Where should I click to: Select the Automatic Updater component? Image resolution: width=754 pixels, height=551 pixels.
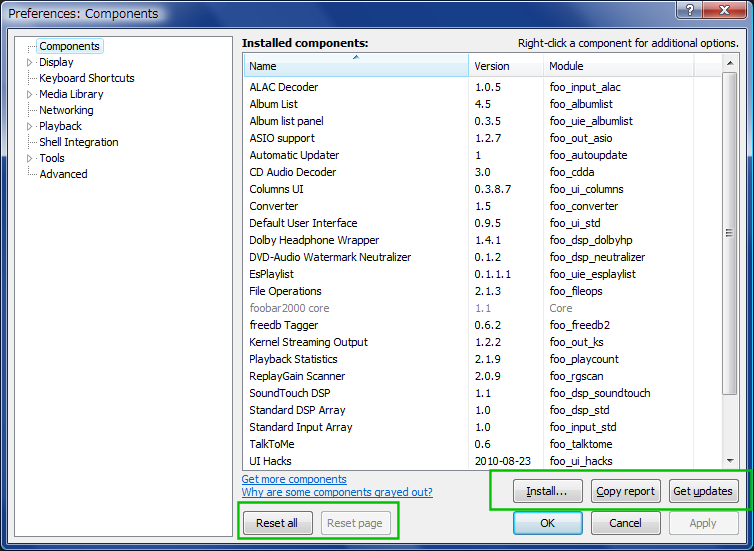point(483,155)
